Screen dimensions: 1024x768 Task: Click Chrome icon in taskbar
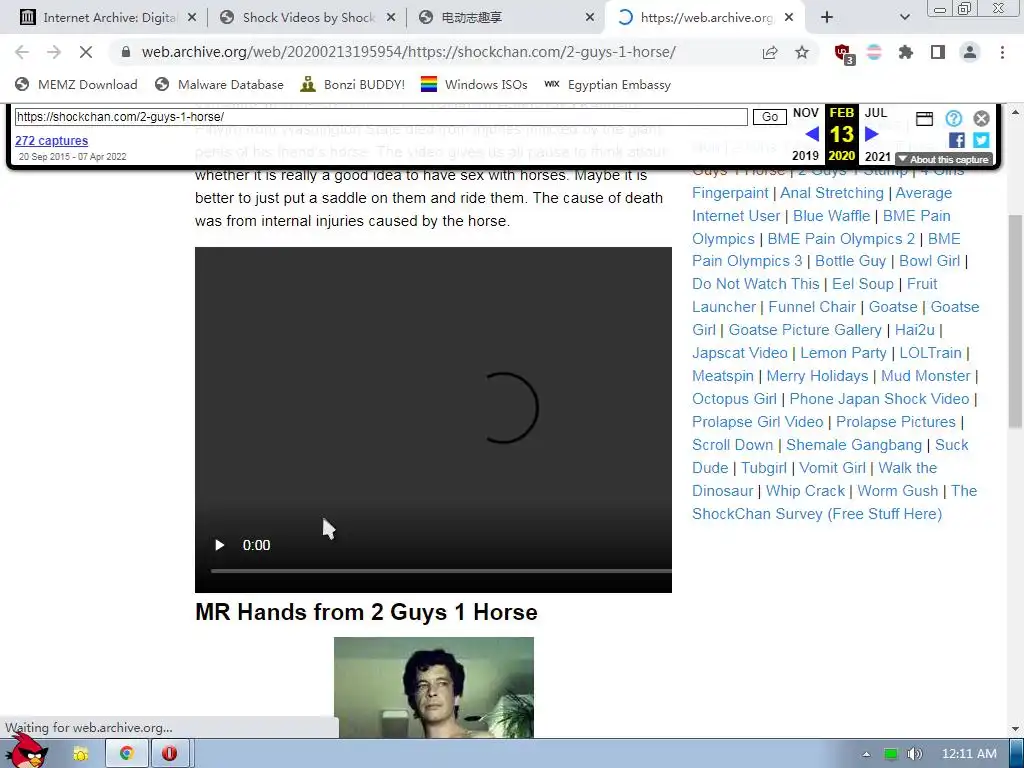click(x=127, y=754)
